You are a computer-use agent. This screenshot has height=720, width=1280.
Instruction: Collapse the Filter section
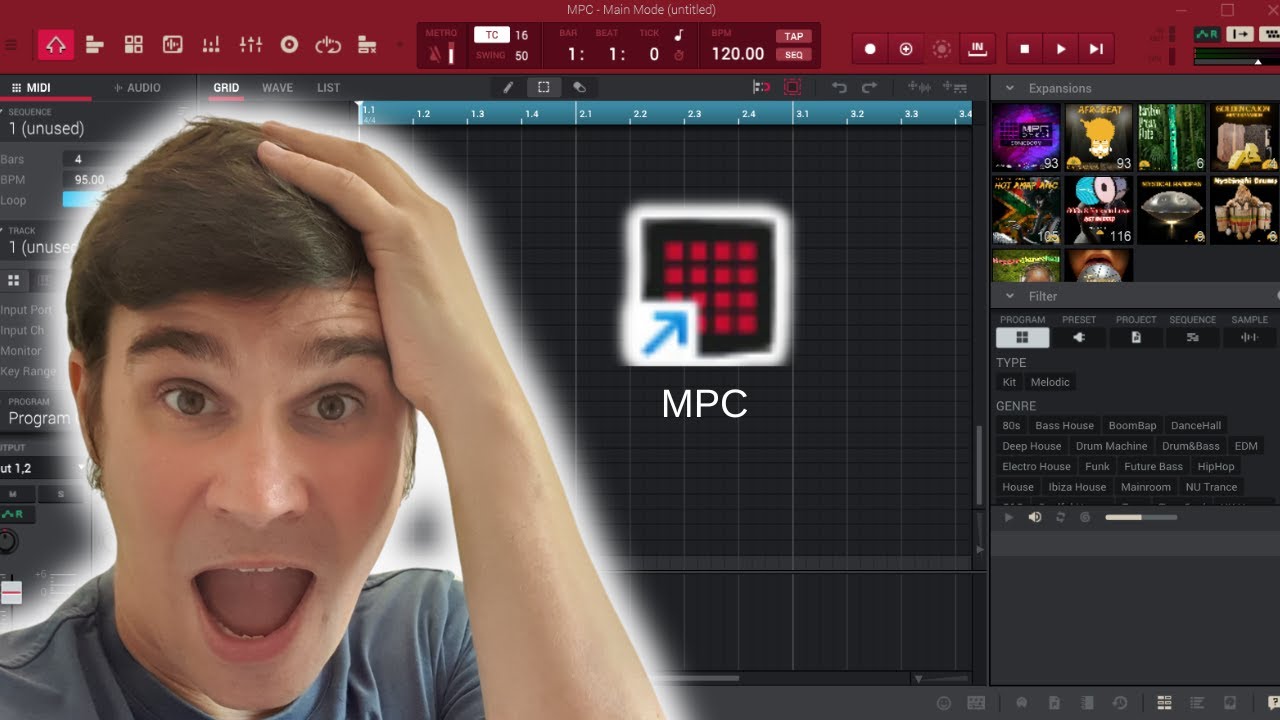click(1010, 296)
